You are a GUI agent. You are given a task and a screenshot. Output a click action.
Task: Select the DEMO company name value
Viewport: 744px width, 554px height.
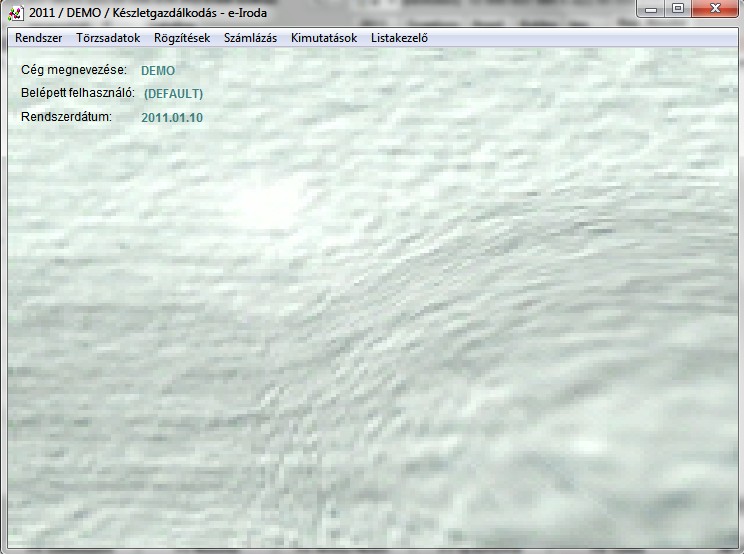click(158, 71)
